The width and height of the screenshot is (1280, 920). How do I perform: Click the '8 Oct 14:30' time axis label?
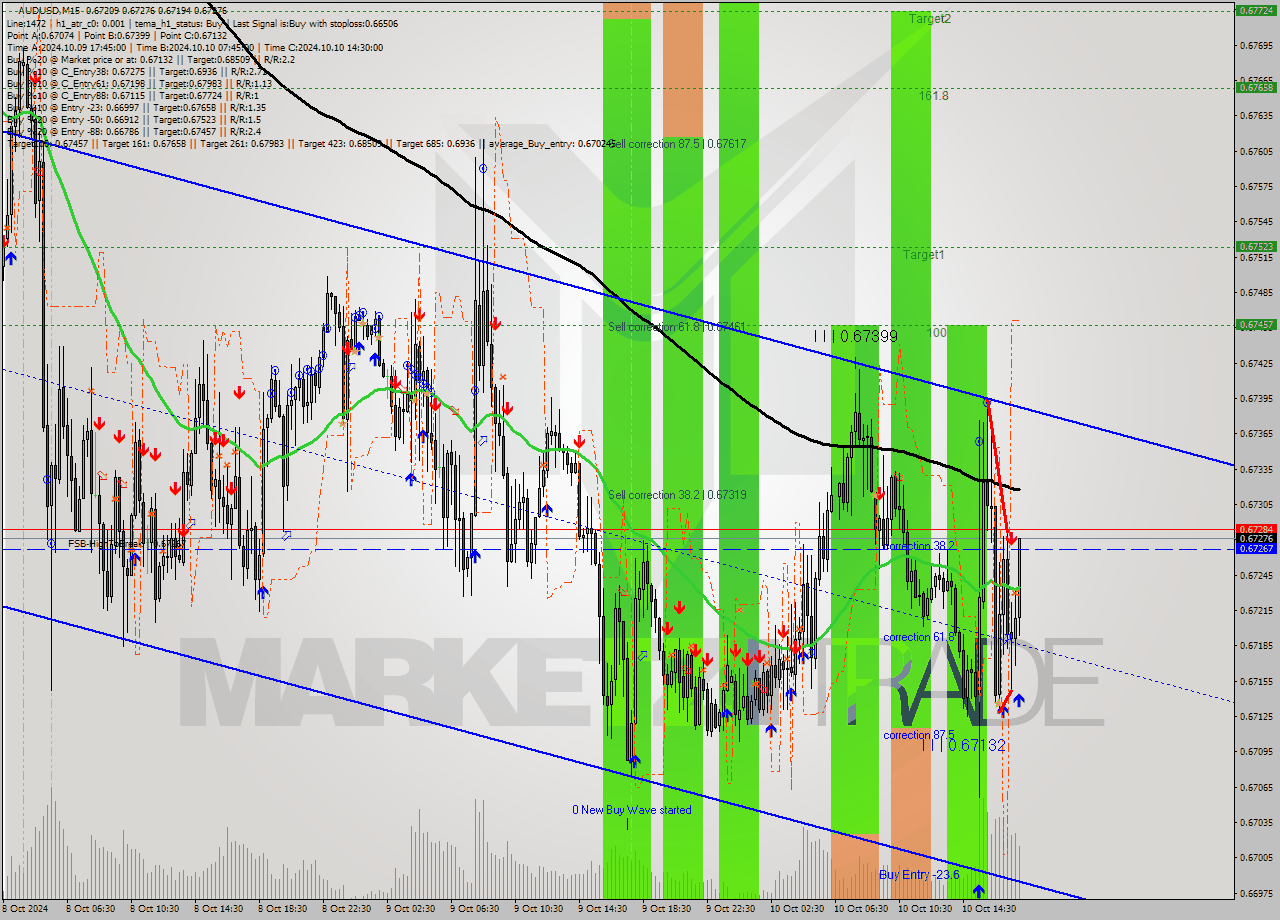tap(218, 909)
